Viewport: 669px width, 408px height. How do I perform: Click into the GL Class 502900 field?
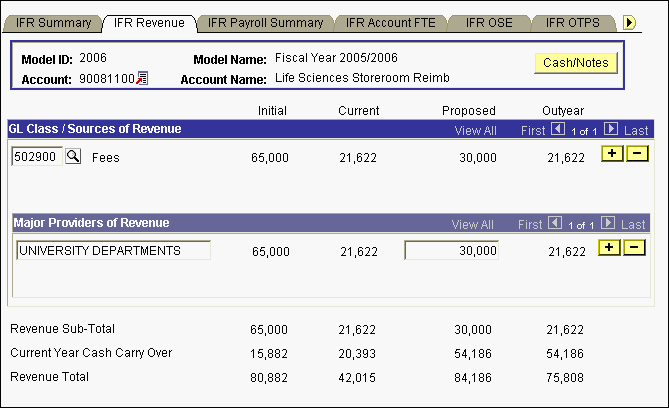point(36,157)
